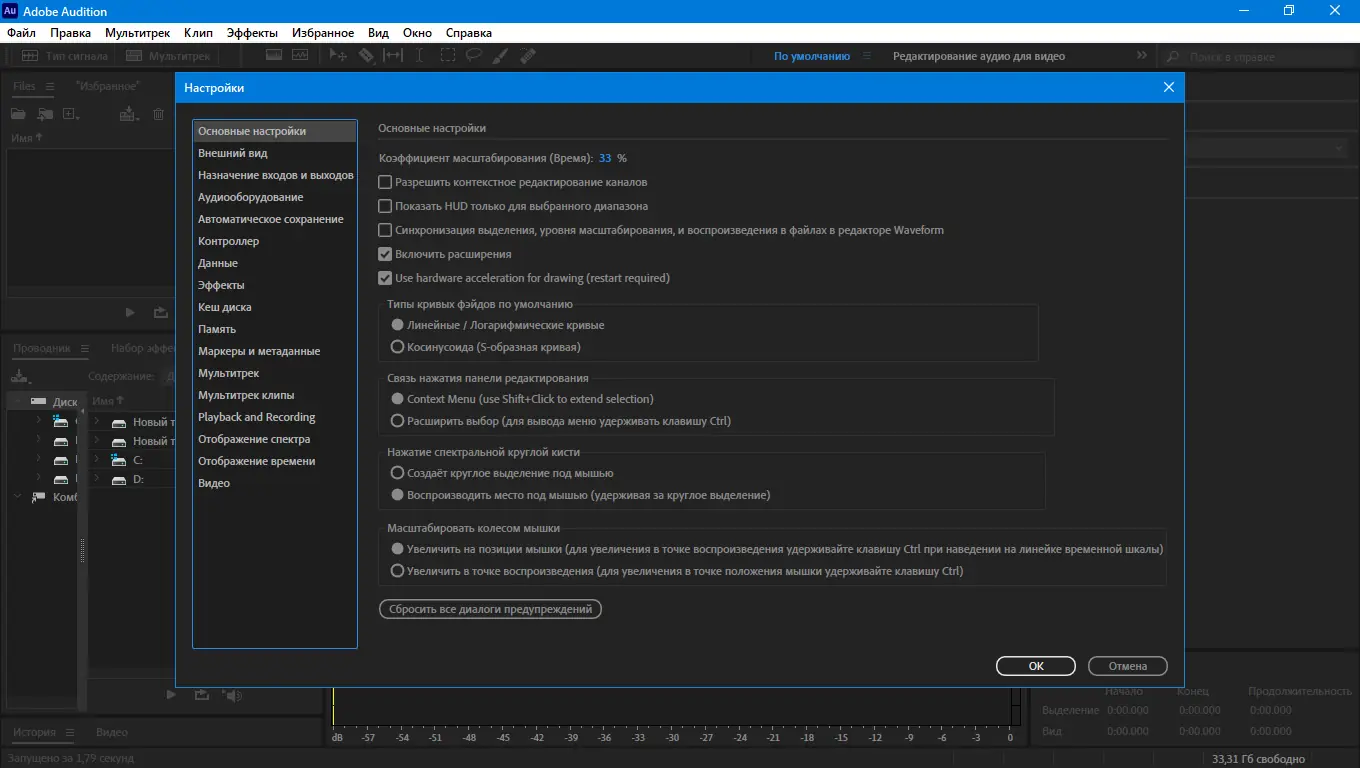Viewport: 1360px width, 768px height.
Task: Click the Open File folder icon
Action: 19,114
